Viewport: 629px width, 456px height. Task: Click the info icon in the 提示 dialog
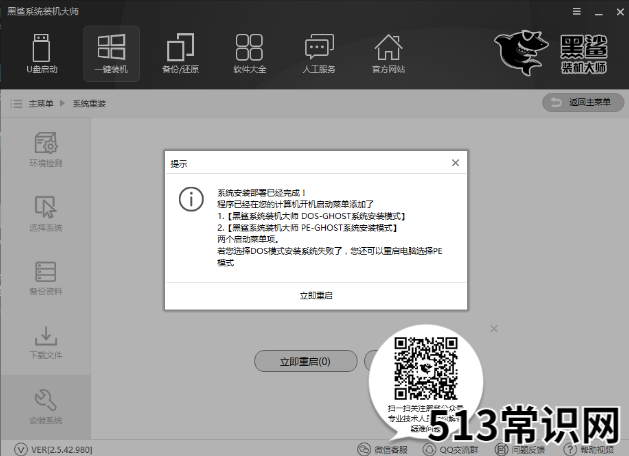(x=191, y=199)
